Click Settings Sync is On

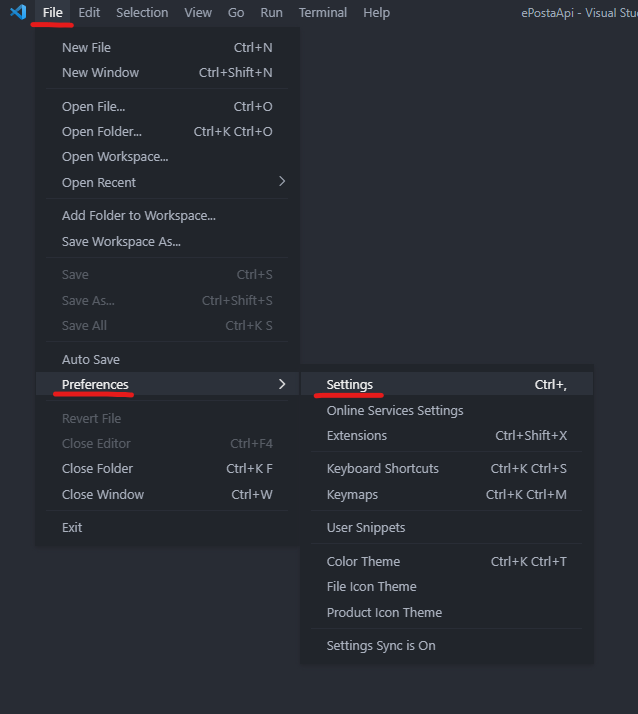click(446, 646)
